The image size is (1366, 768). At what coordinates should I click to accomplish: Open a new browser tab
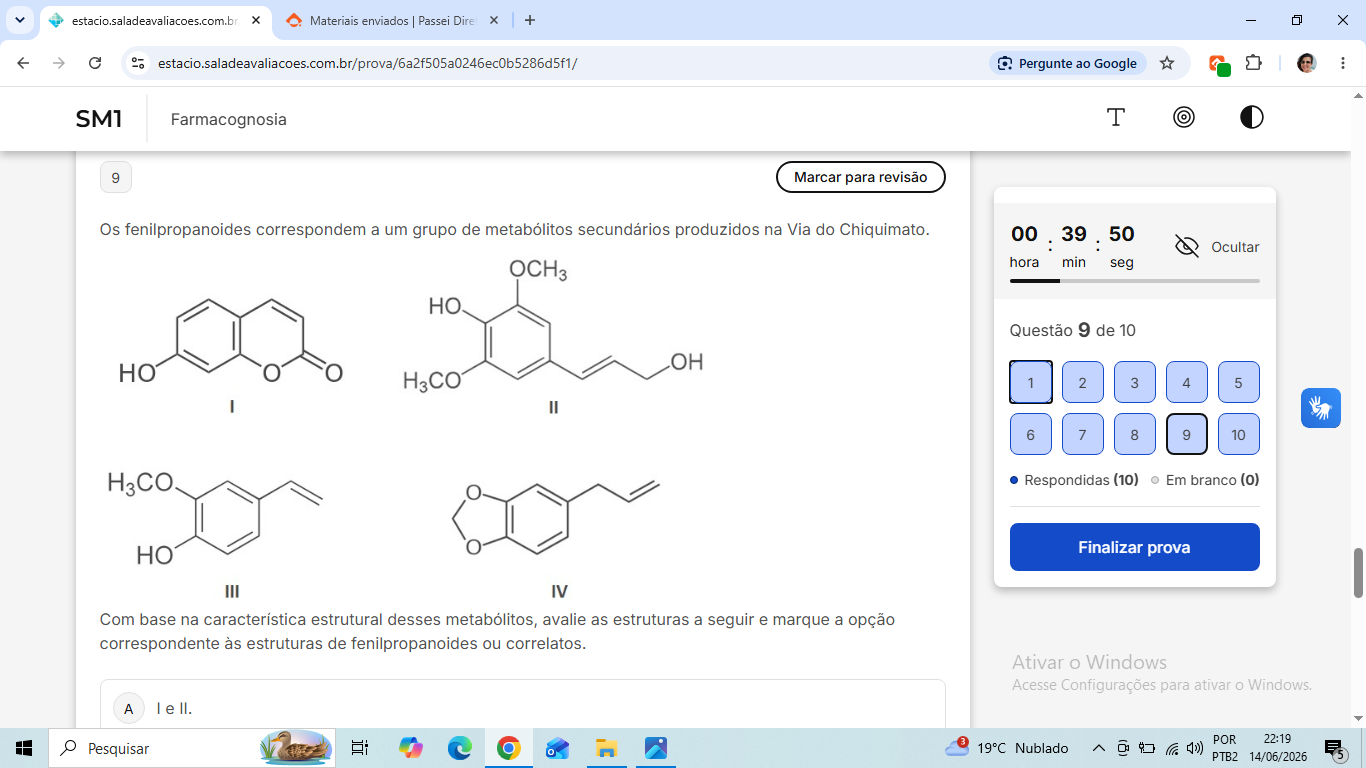(x=530, y=20)
